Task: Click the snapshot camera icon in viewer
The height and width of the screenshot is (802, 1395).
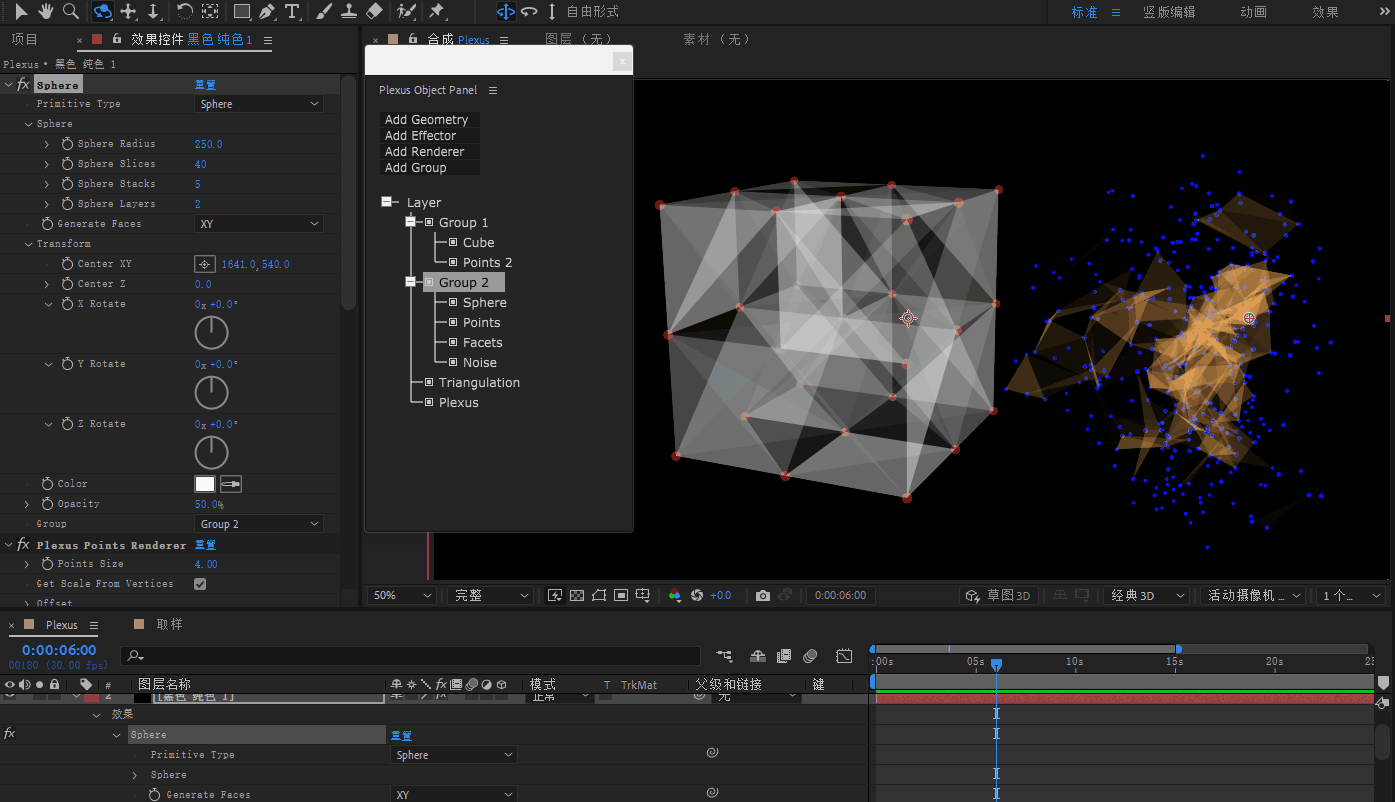Action: [763, 595]
